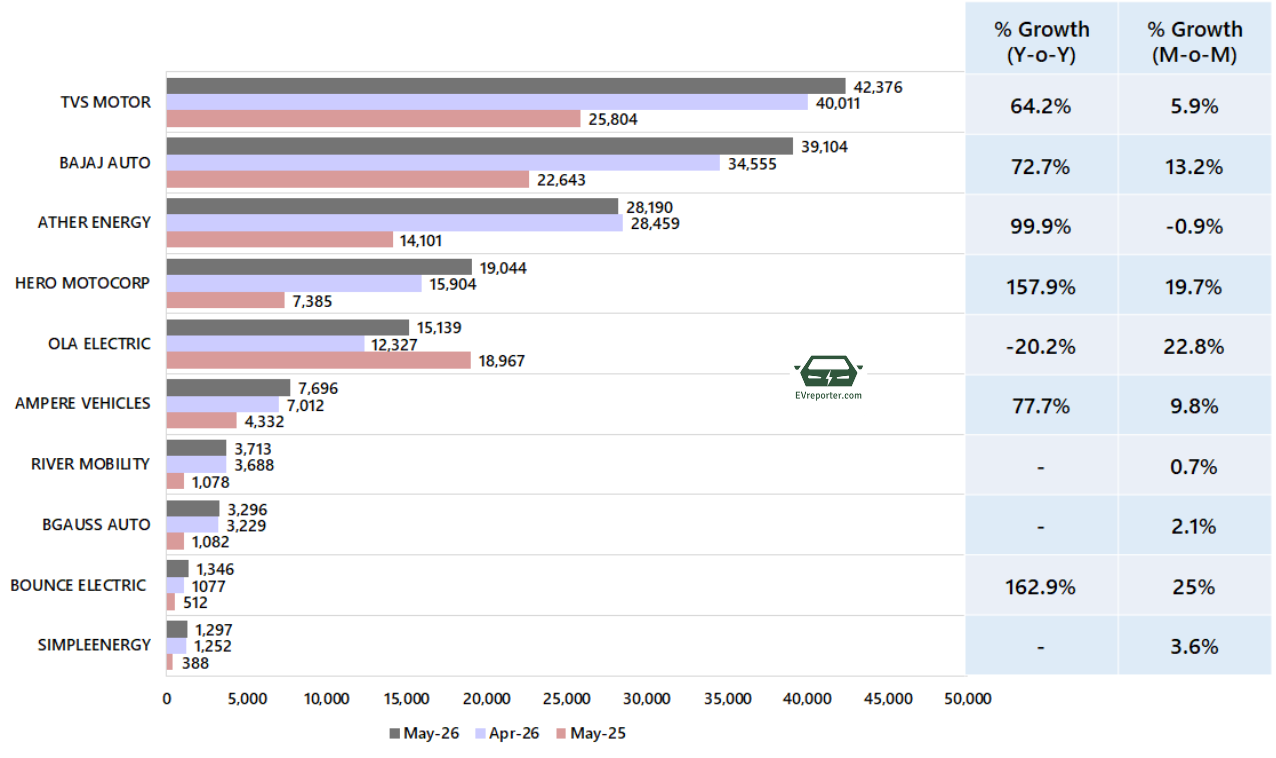Click the 157.9% Y-o-Y growth cell
Viewport: 1276px width, 758px height.
point(1041,287)
